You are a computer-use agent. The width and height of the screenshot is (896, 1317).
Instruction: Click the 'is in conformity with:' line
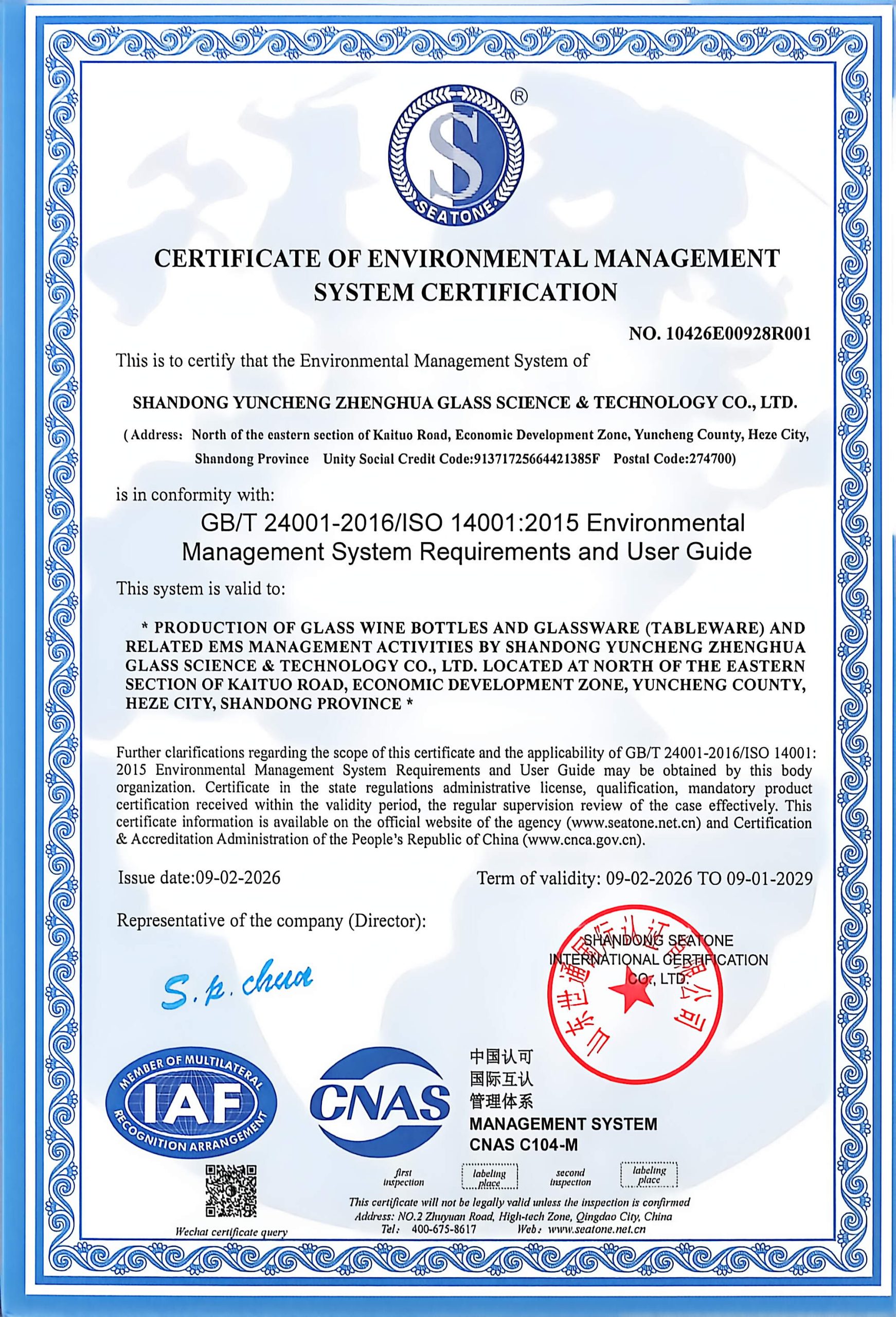click(x=195, y=495)
